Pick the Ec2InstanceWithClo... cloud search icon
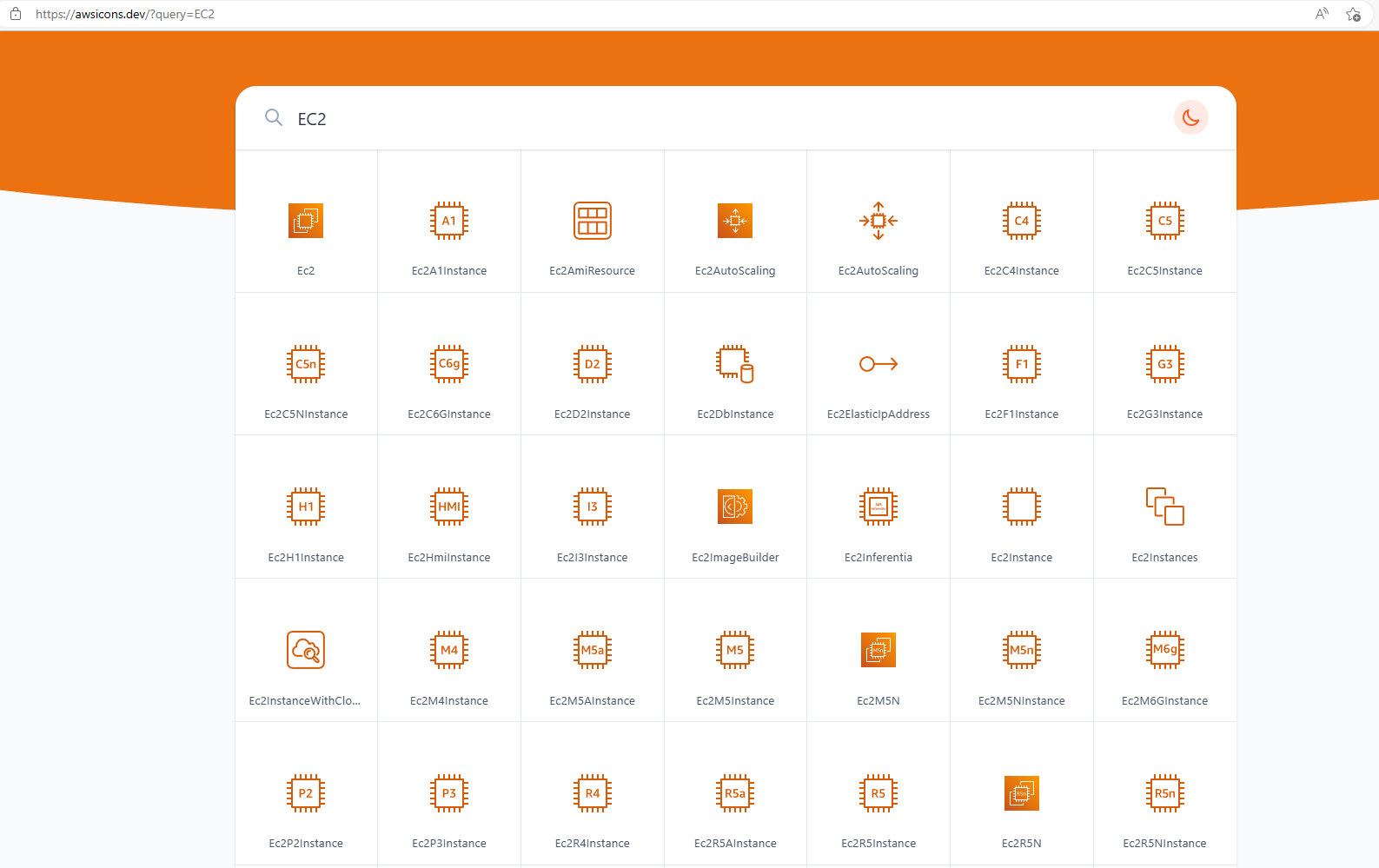The height and width of the screenshot is (868, 1379). pos(306,650)
